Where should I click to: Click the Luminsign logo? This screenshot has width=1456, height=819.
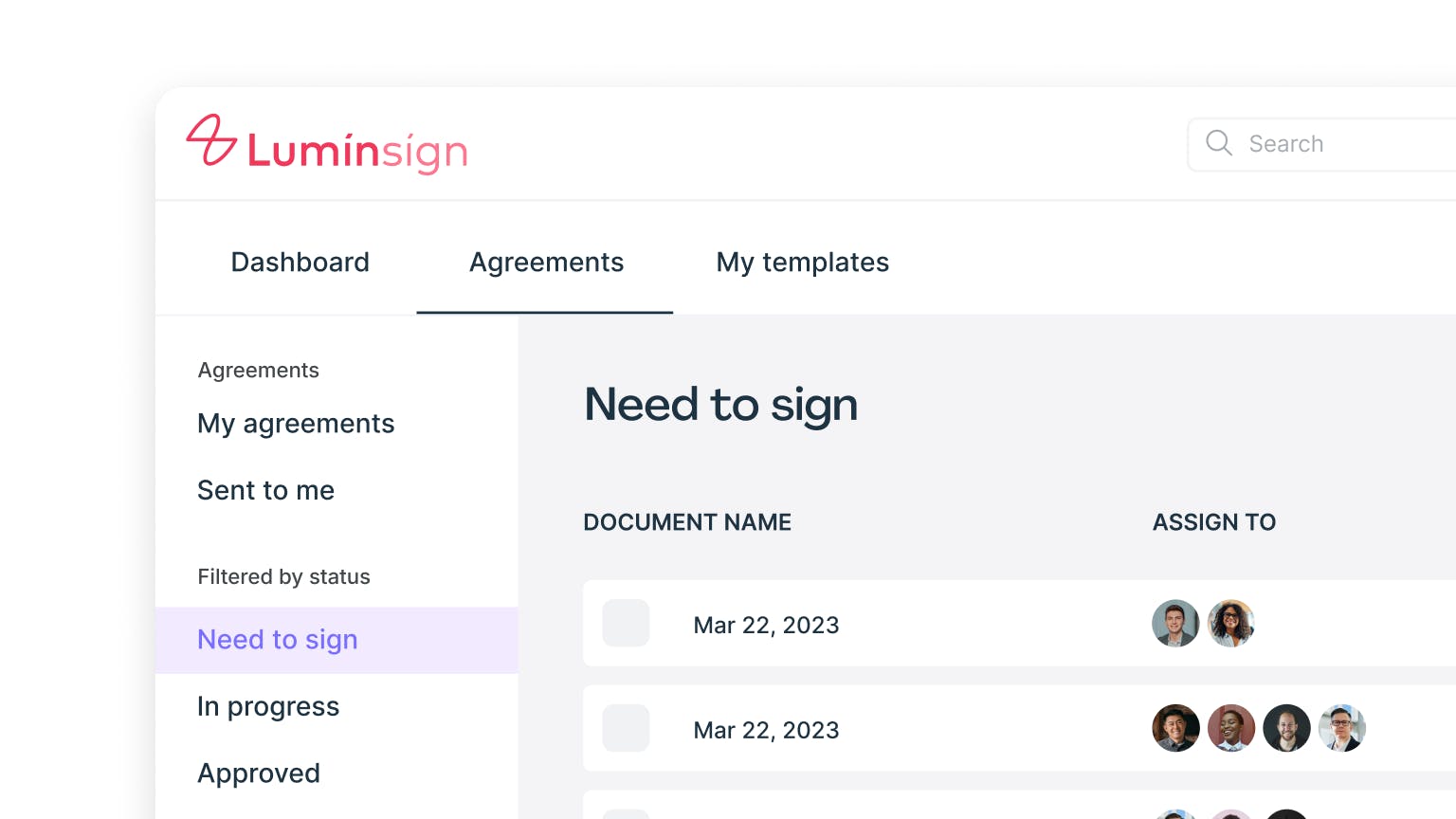pyautogui.click(x=327, y=145)
